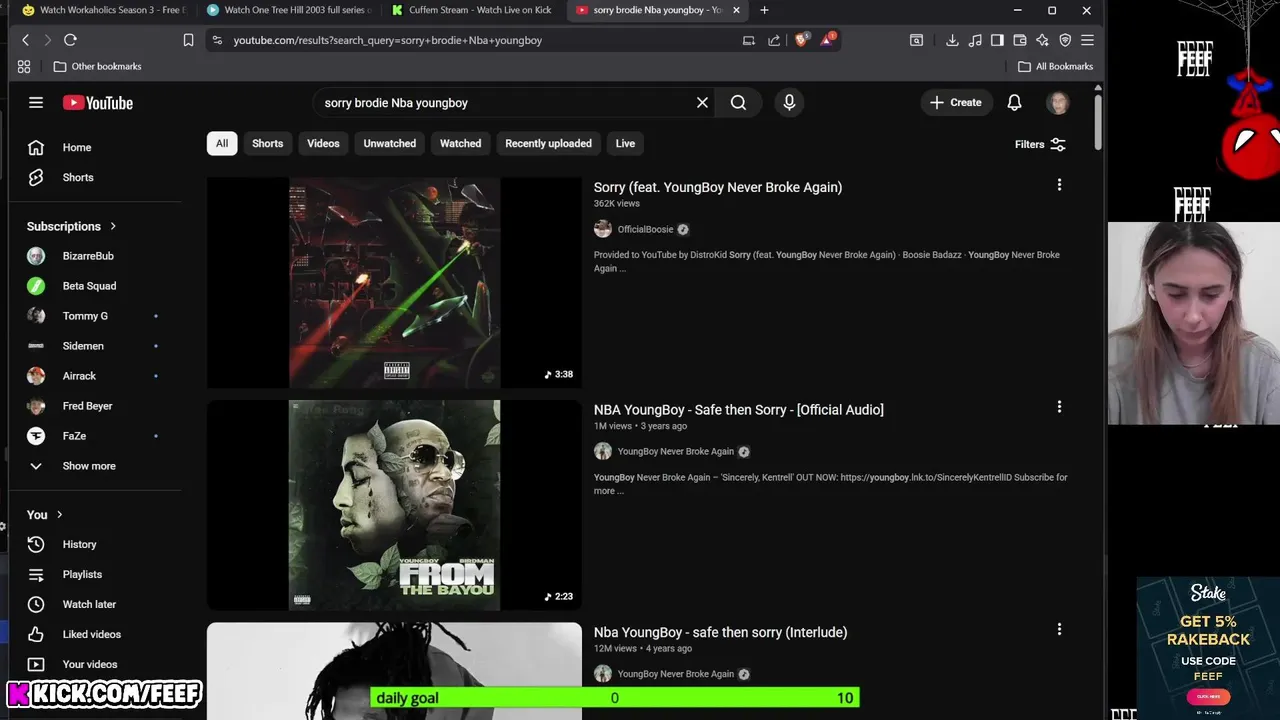
Task: Open History in the sidebar
Action: pos(79,544)
